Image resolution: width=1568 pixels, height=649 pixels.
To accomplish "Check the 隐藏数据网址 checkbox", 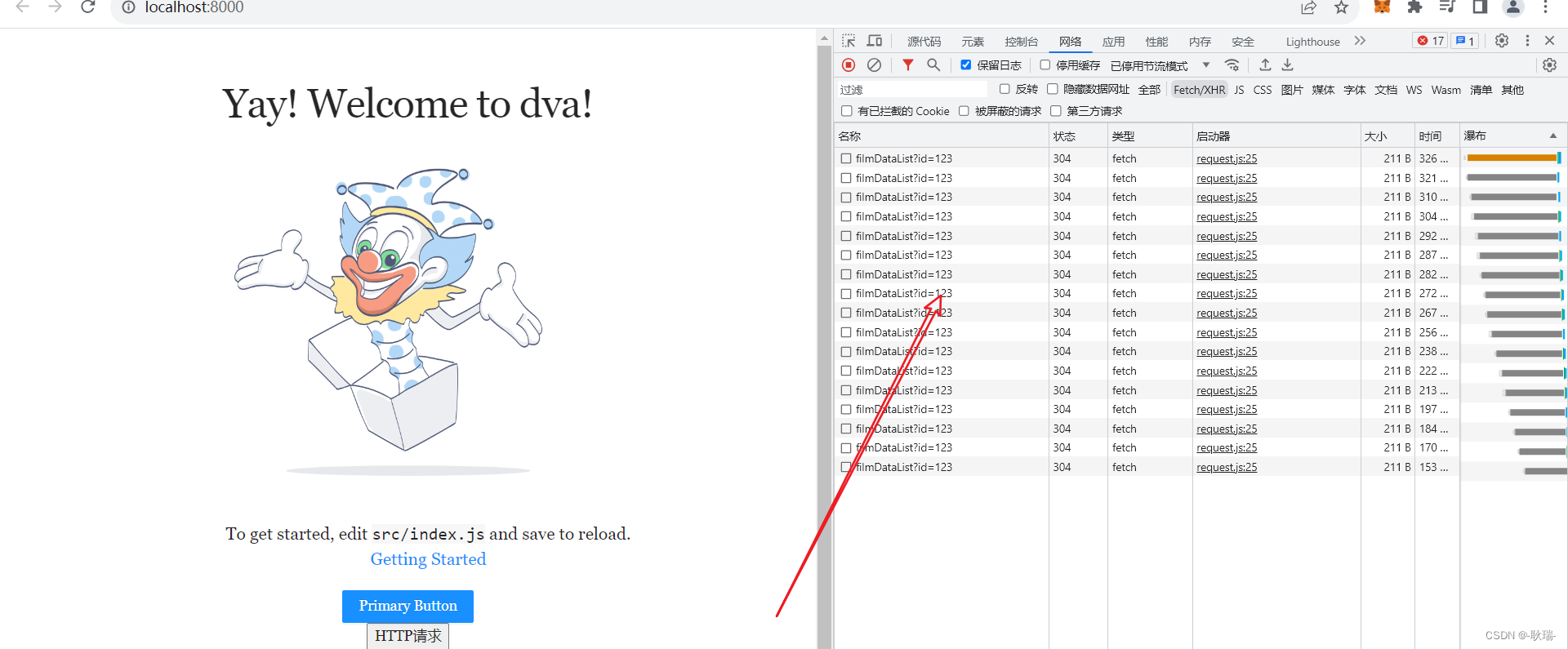I will [x=1053, y=89].
